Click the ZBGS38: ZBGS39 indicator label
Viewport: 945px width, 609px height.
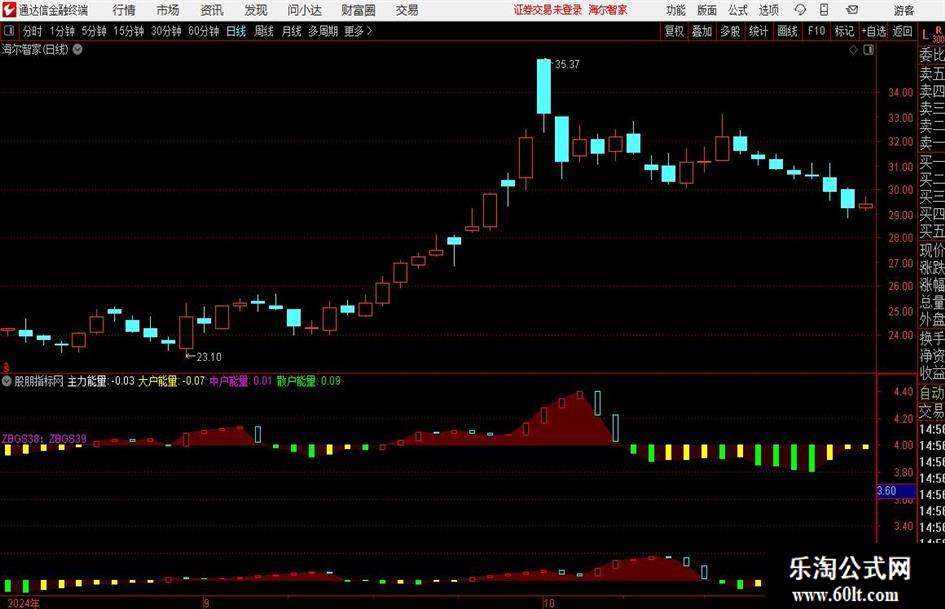tap(44, 439)
